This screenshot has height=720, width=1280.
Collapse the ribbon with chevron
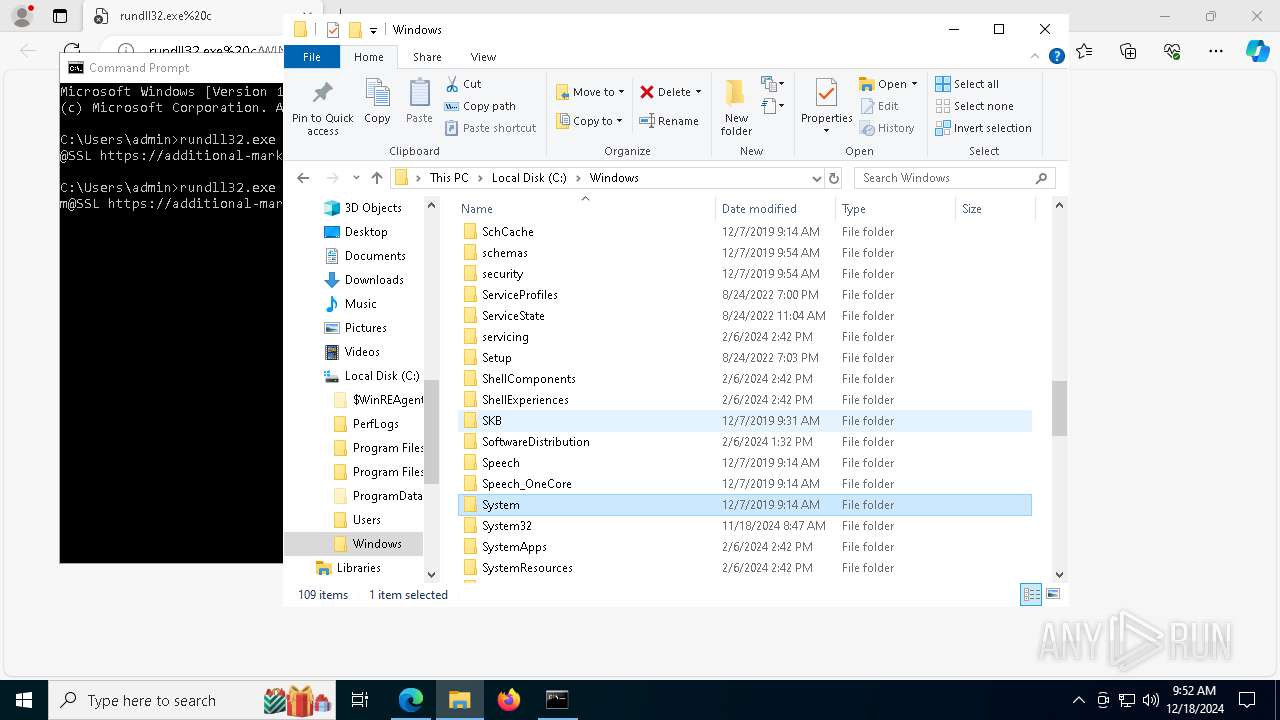click(x=1035, y=57)
